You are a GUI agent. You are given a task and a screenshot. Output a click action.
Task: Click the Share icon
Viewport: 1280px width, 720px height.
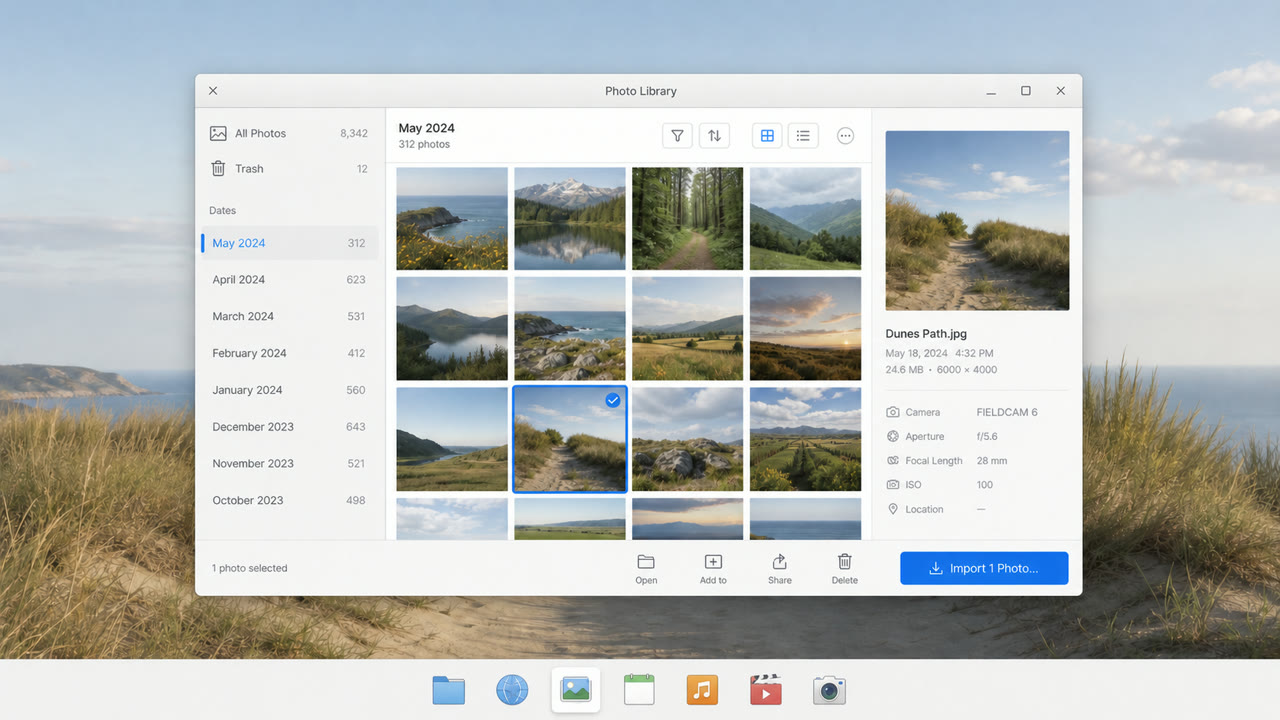click(x=780, y=562)
